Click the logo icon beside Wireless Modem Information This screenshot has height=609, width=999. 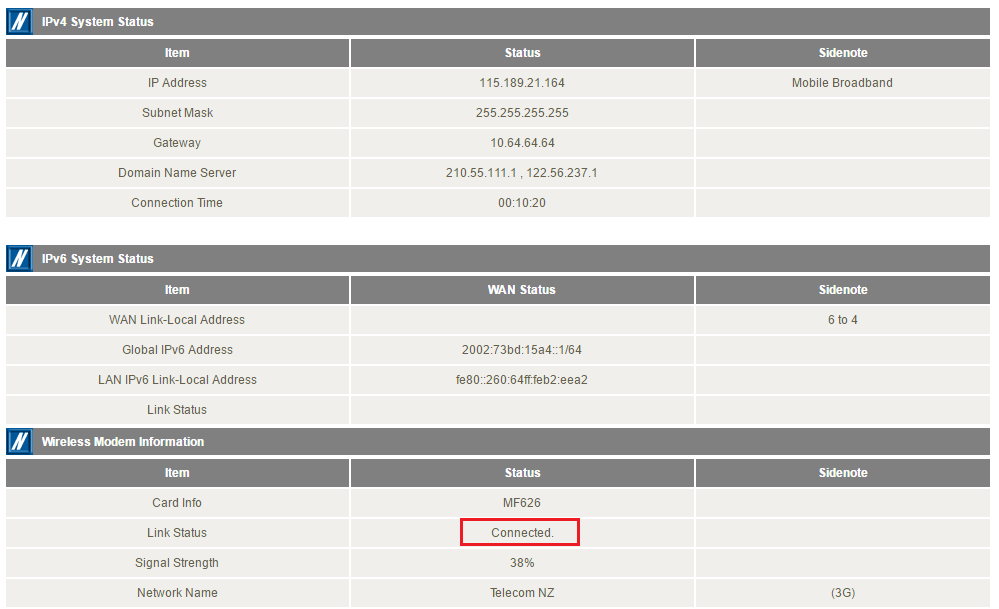pos(19,441)
